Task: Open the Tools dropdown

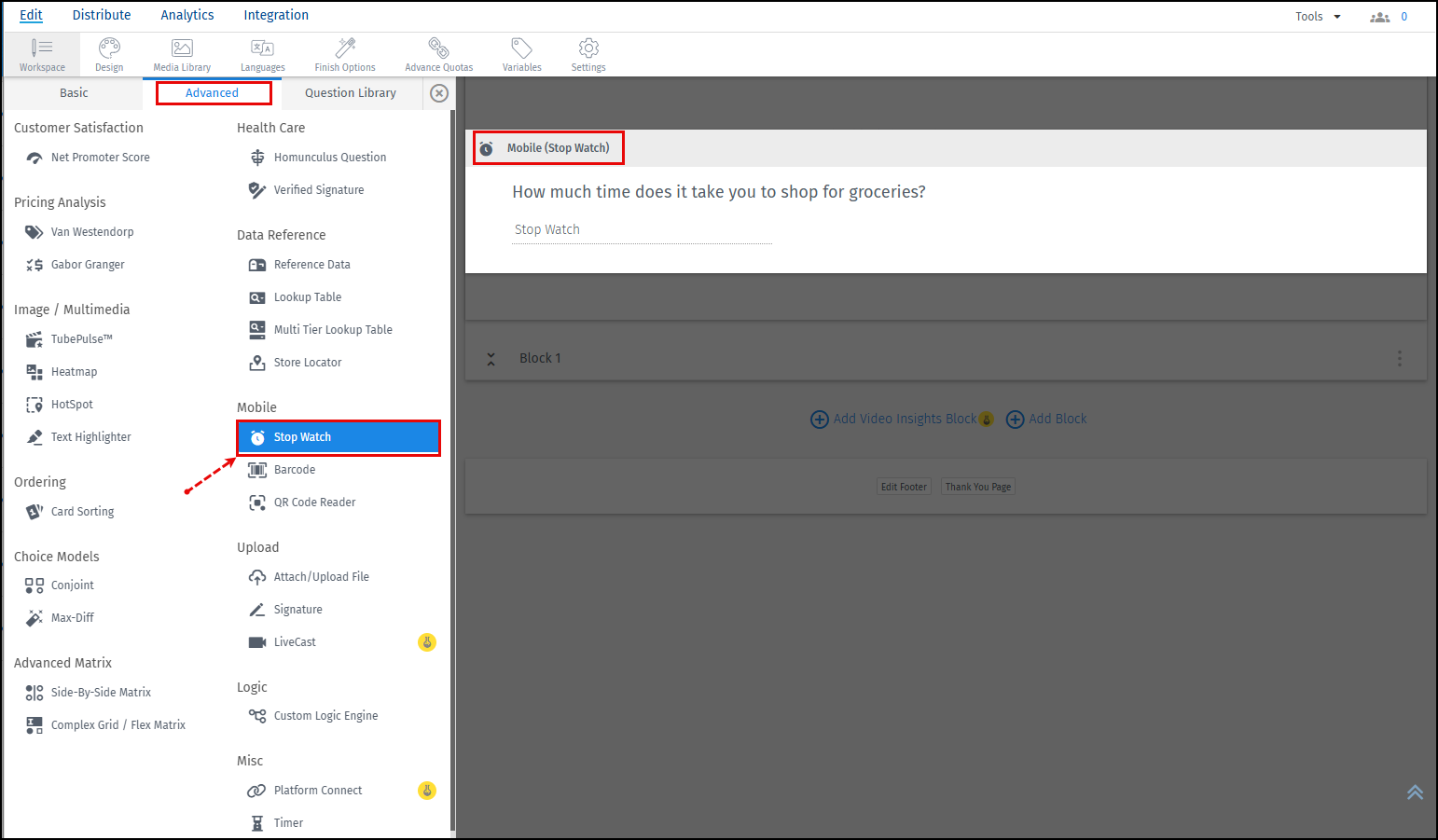Action: pos(1317,16)
